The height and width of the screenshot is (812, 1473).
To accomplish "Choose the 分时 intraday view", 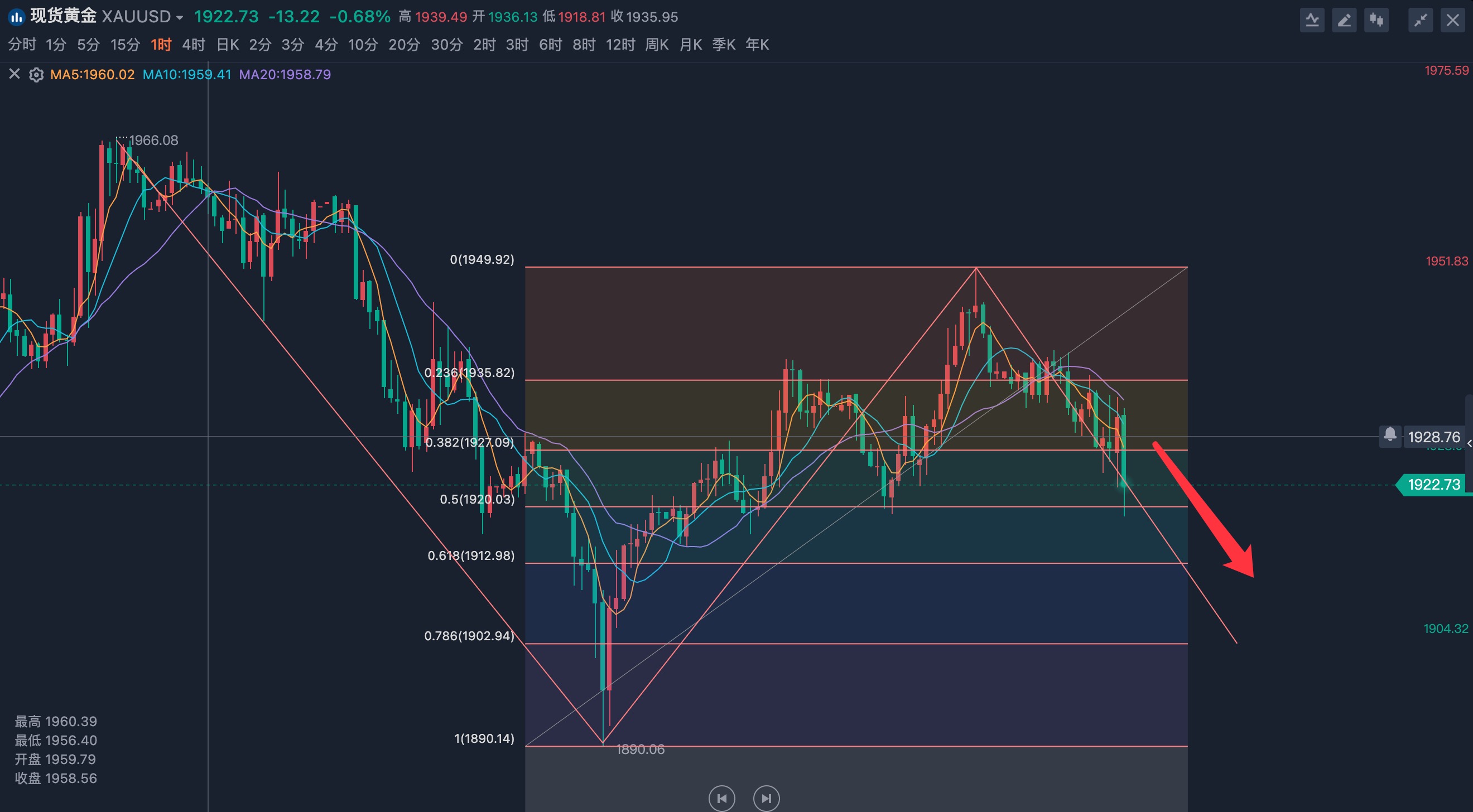I will (x=22, y=45).
